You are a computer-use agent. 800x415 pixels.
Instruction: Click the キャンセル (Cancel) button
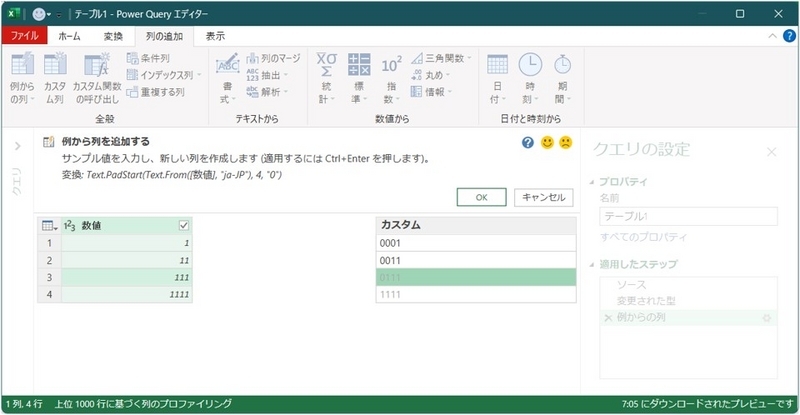(x=543, y=197)
